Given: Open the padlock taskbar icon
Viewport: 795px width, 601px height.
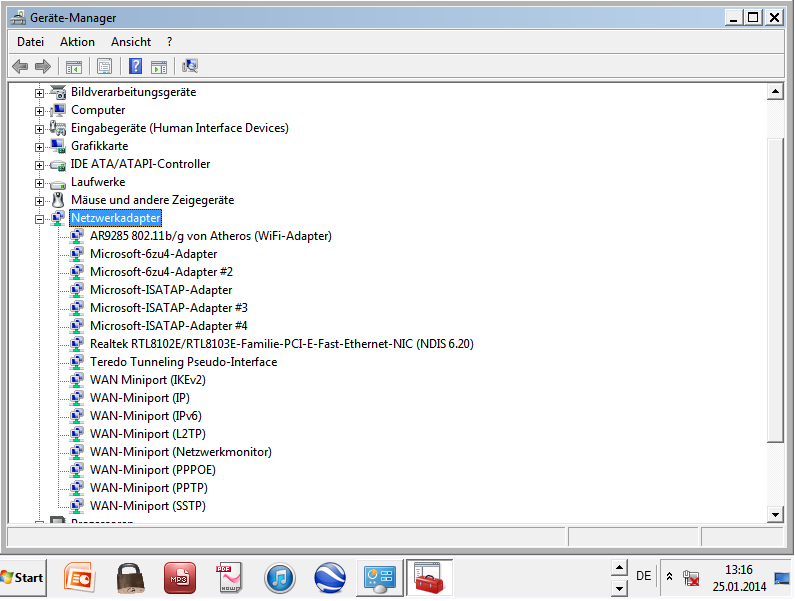Looking at the screenshot, I should (x=131, y=578).
